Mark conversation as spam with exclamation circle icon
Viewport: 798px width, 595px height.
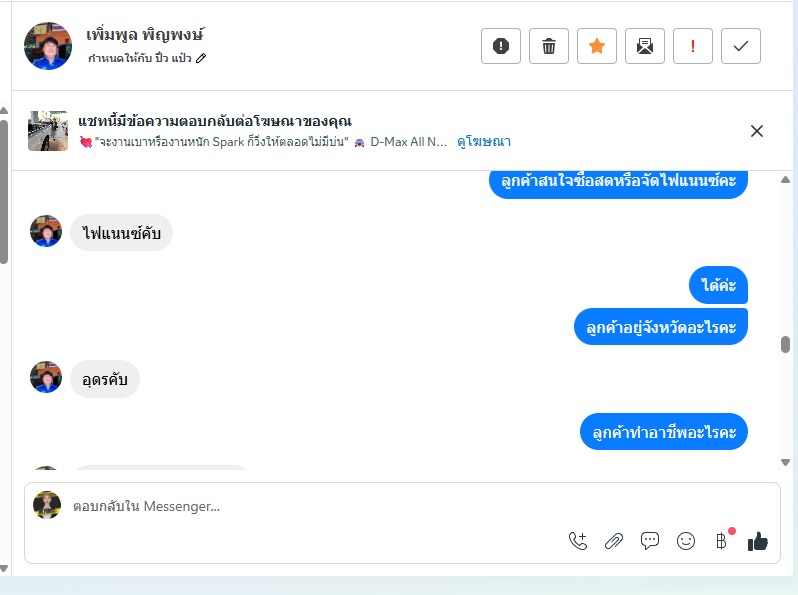pos(501,46)
